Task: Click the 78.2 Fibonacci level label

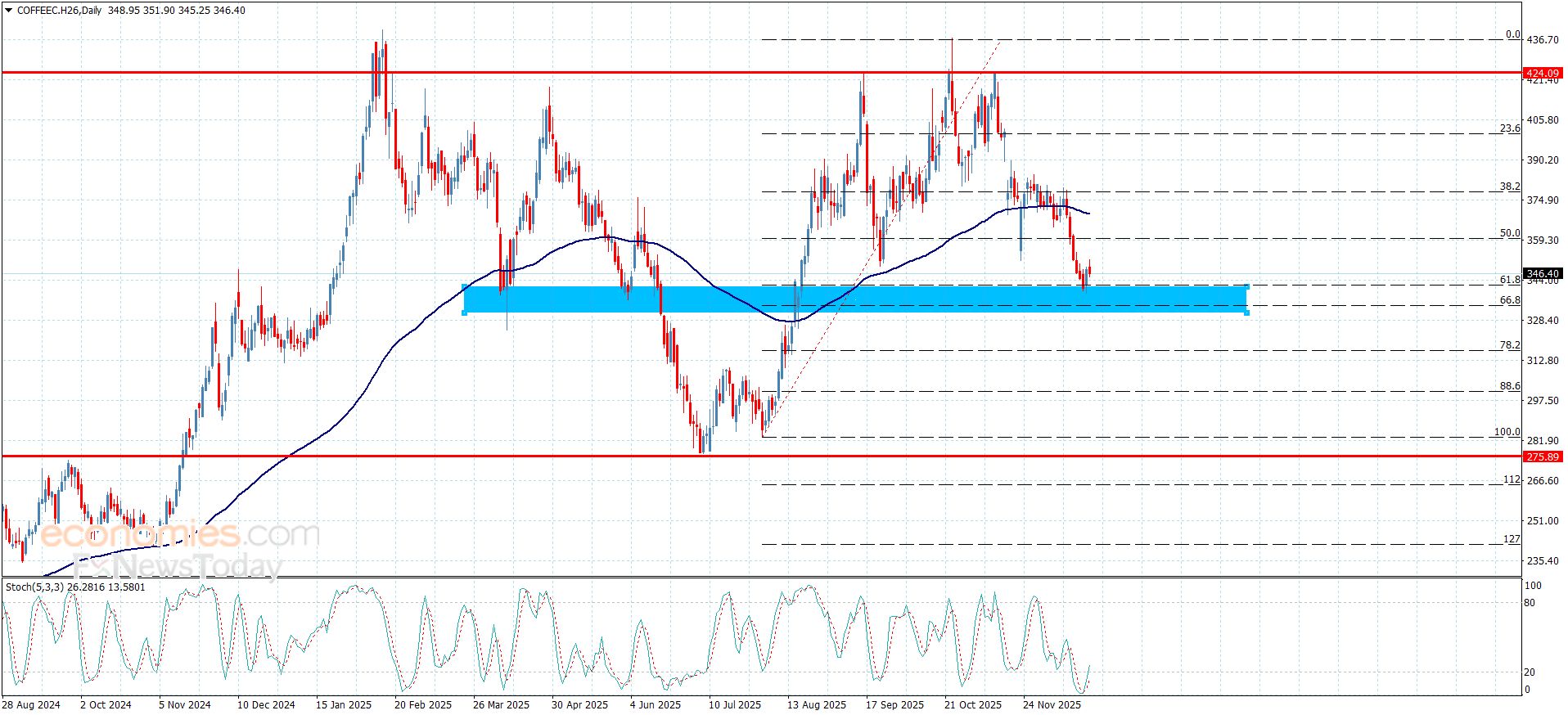Action: coord(1510,345)
